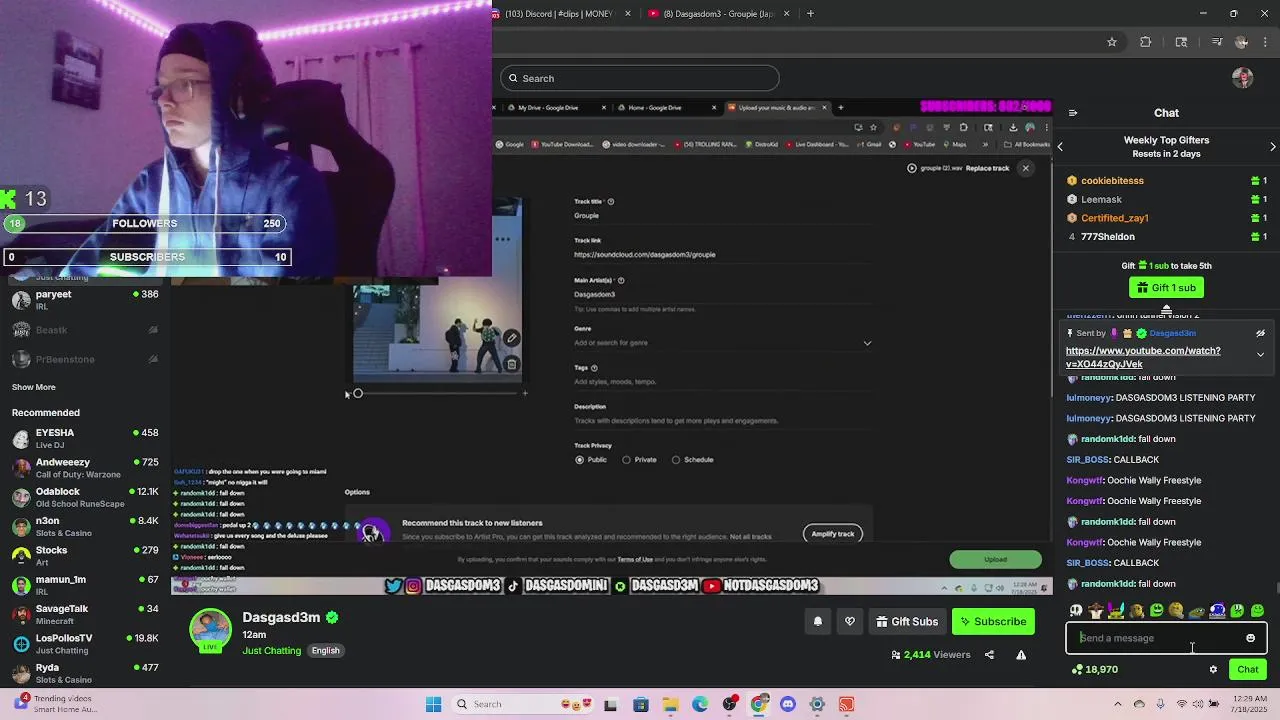Close the track upload form X
Viewport: 1280px width, 720px height.
[1025, 168]
